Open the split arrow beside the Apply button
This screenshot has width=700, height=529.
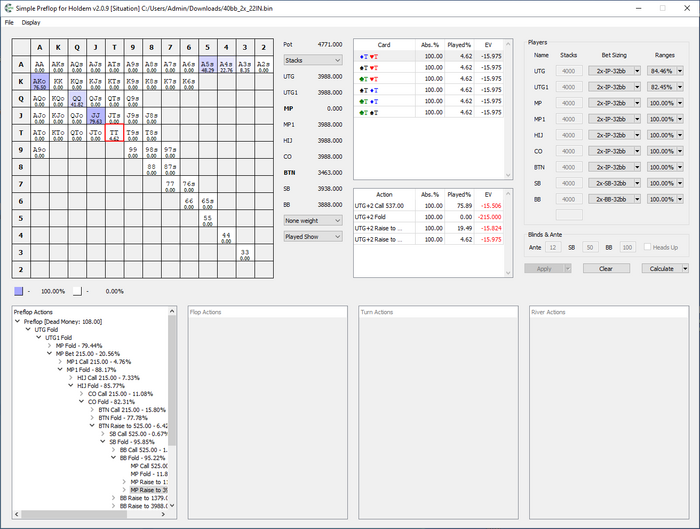568,268
